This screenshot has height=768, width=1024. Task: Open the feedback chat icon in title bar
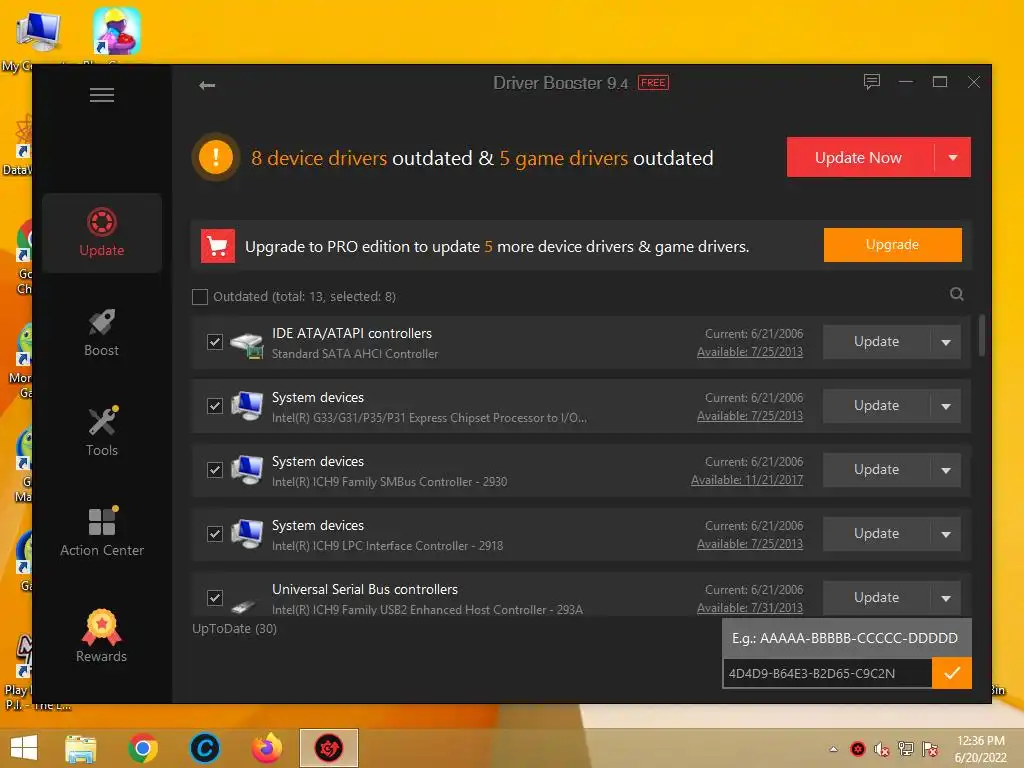point(871,82)
